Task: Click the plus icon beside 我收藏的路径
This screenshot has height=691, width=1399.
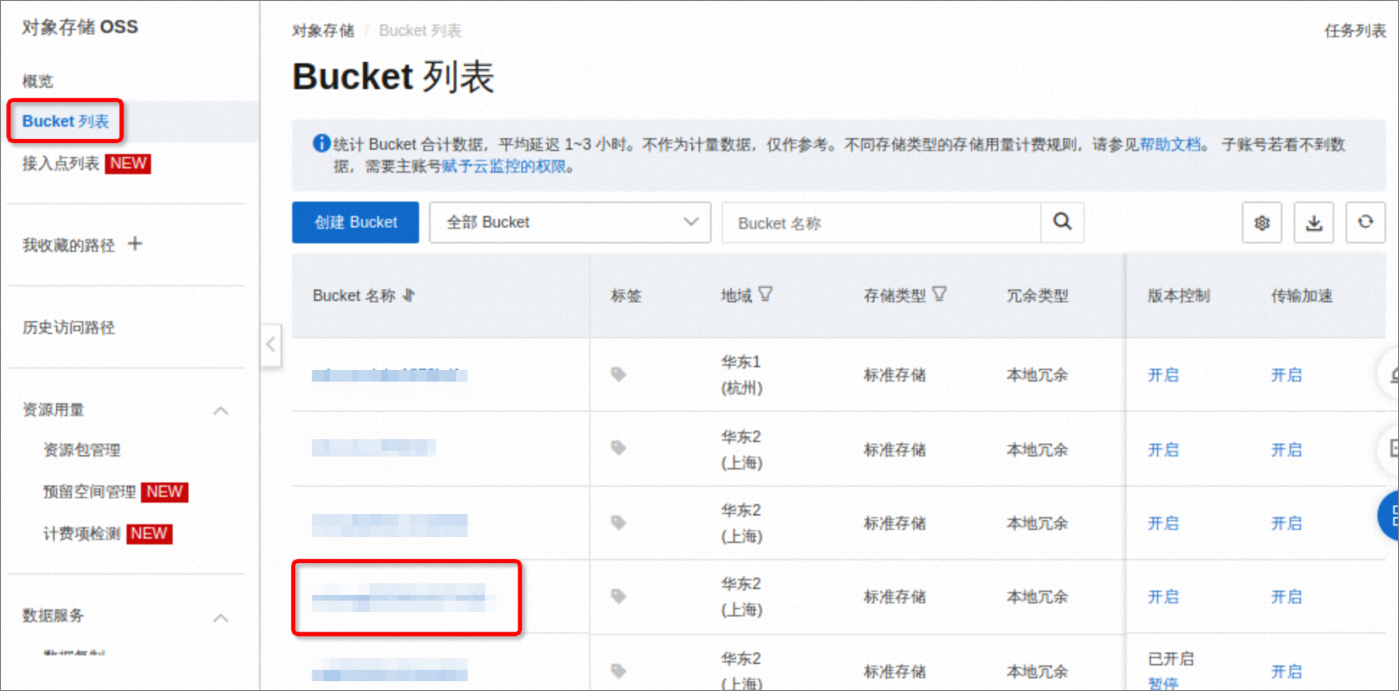Action: [x=135, y=243]
